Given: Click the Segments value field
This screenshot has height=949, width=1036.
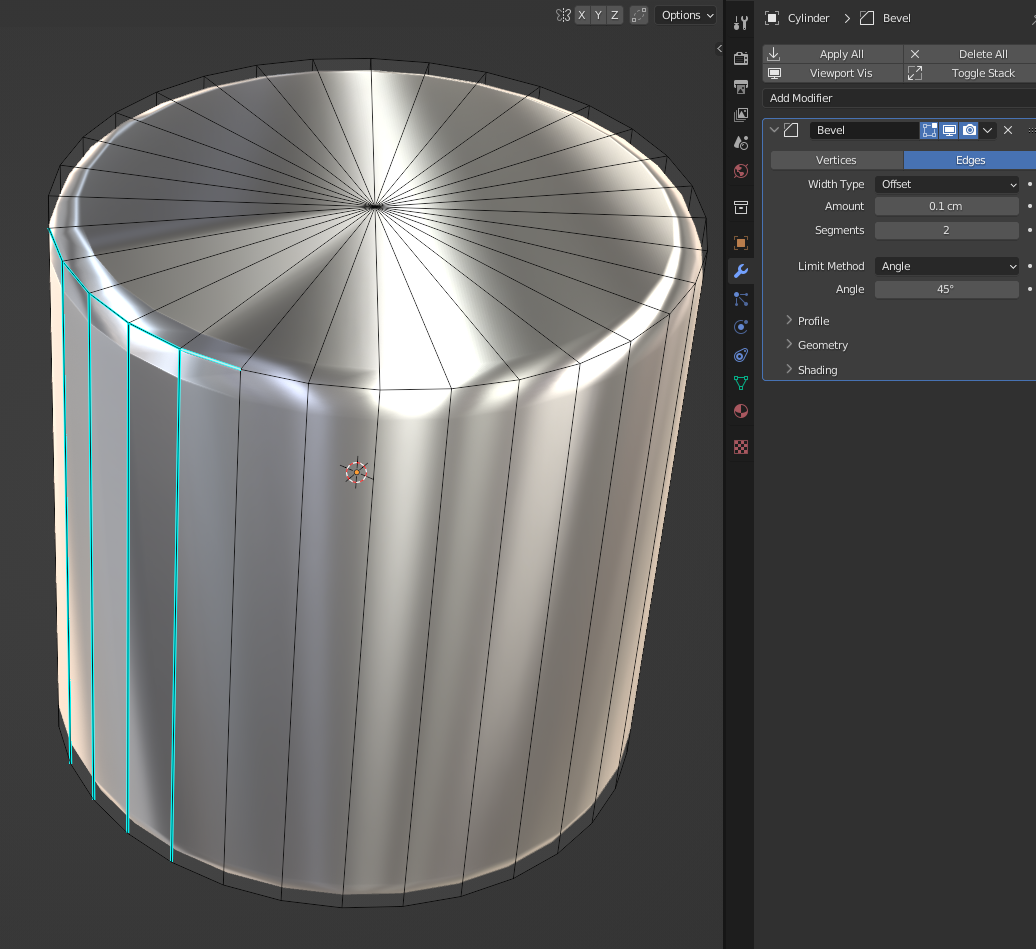Looking at the screenshot, I should [x=946, y=230].
